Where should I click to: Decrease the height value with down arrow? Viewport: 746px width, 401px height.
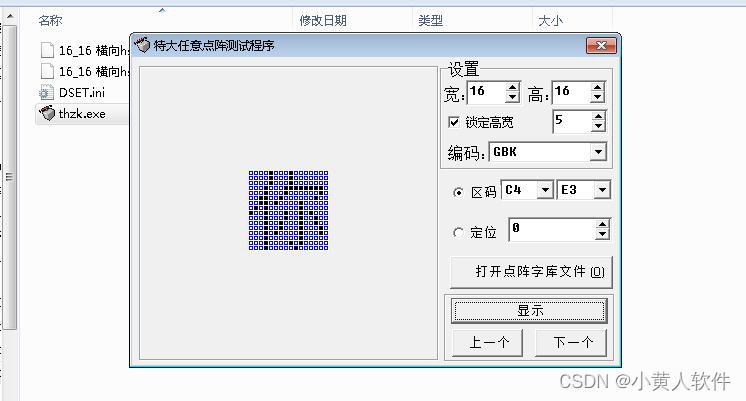click(598, 98)
